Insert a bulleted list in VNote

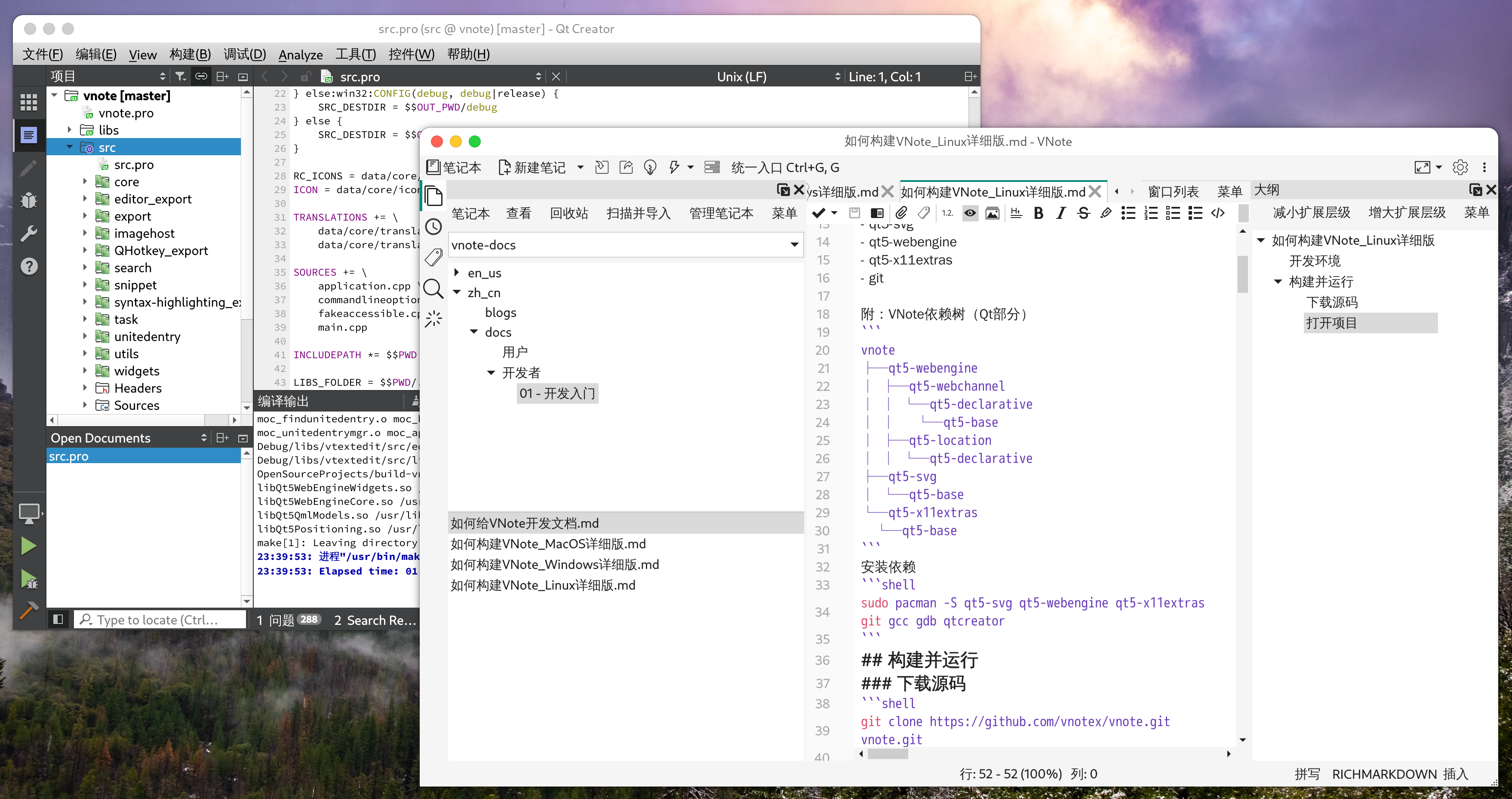point(1128,213)
